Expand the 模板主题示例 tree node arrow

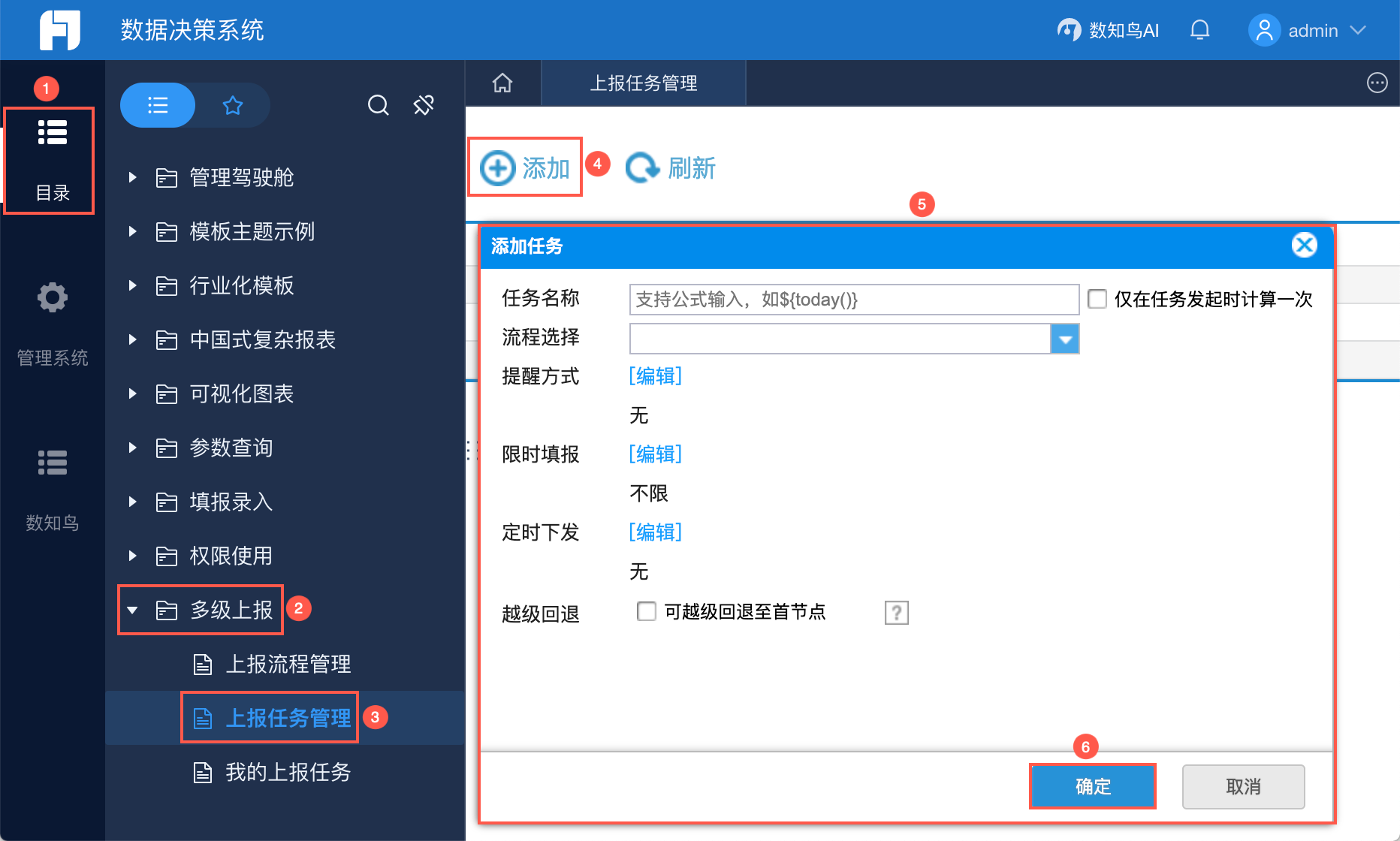tap(133, 231)
